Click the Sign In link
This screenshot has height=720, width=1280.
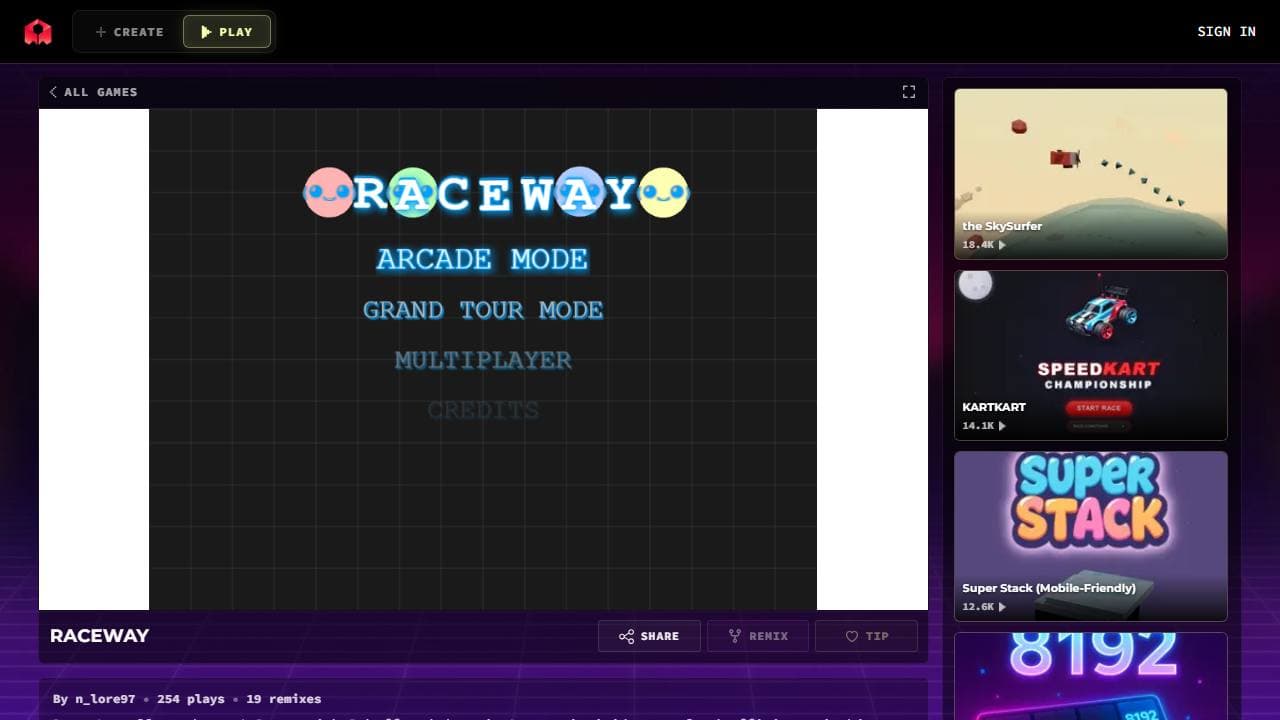[1226, 32]
